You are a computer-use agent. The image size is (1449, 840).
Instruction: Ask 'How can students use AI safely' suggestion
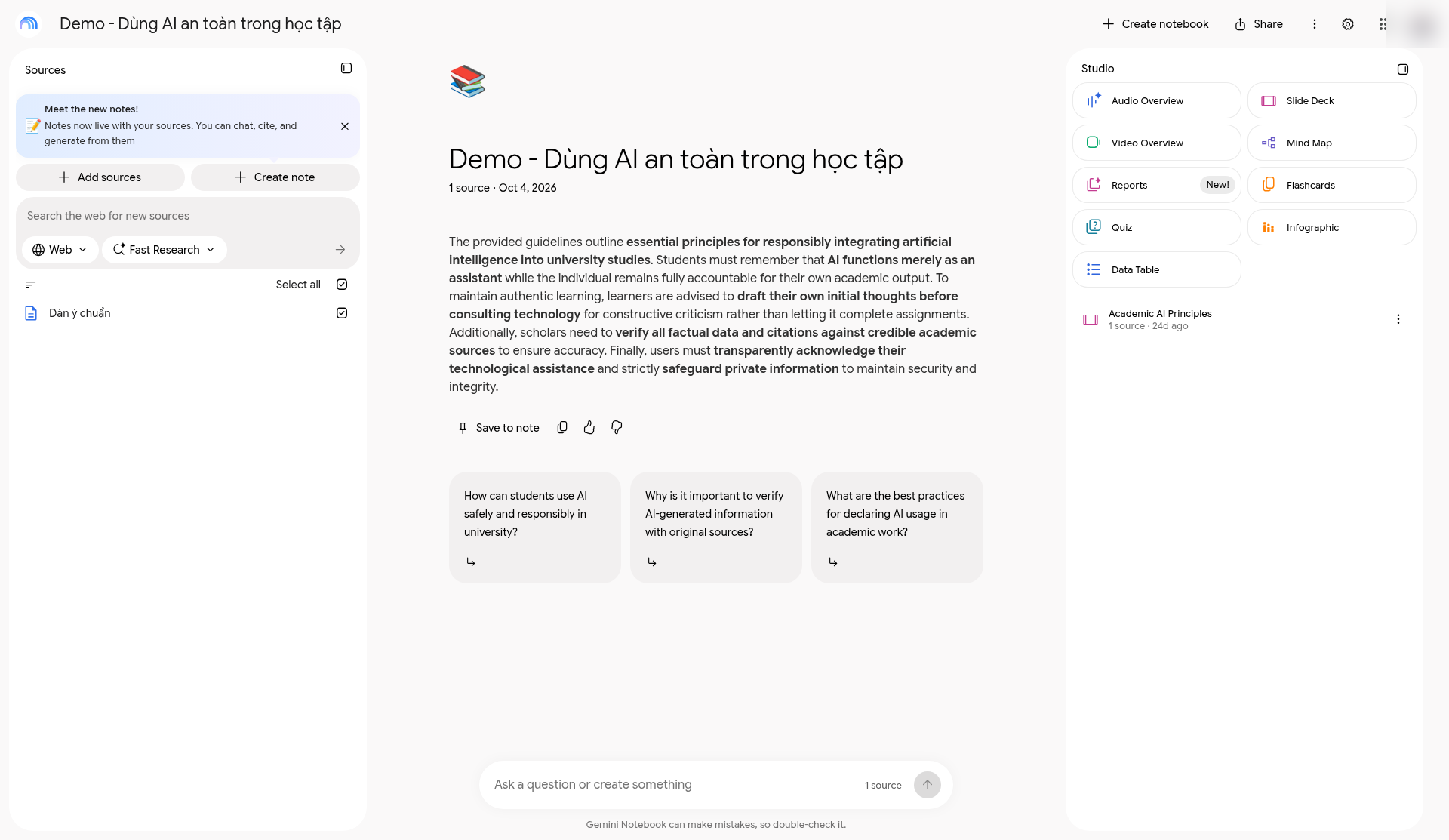pyautogui.click(x=535, y=528)
